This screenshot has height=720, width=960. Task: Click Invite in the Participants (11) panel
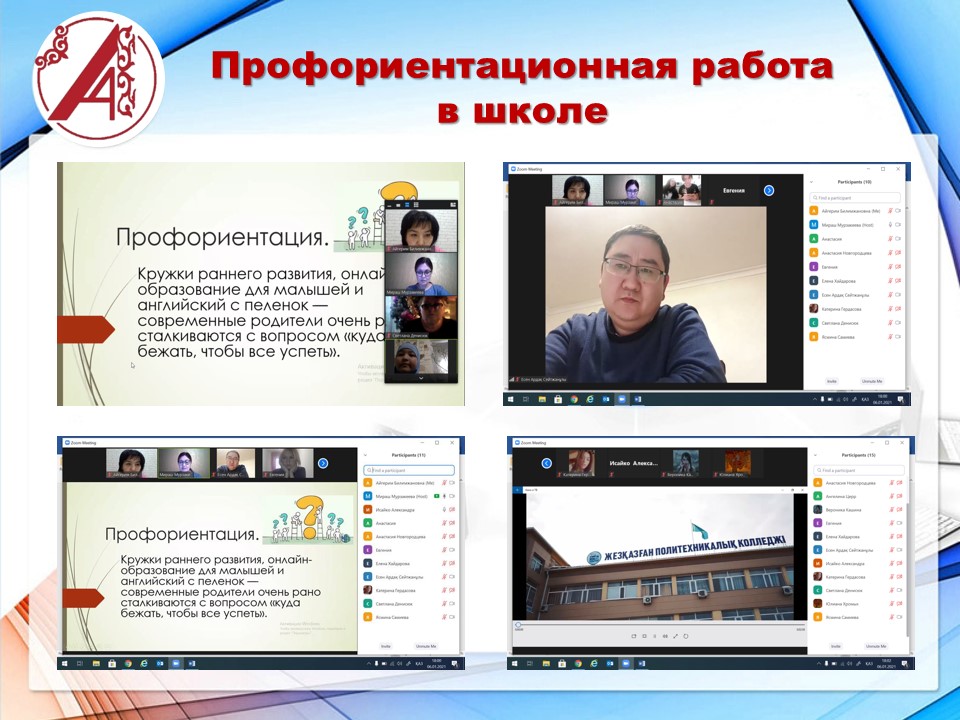385,646
